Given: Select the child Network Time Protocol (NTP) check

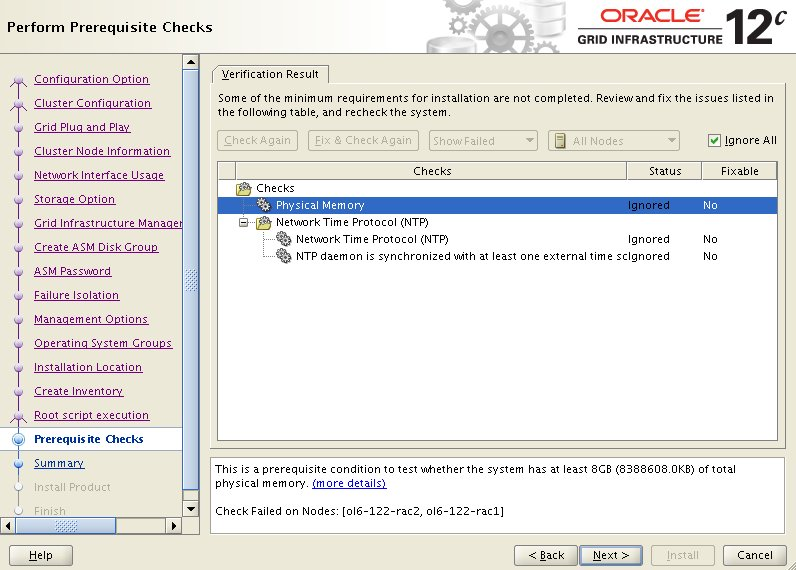Looking at the screenshot, I should pyautogui.click(x=498, y=239).
